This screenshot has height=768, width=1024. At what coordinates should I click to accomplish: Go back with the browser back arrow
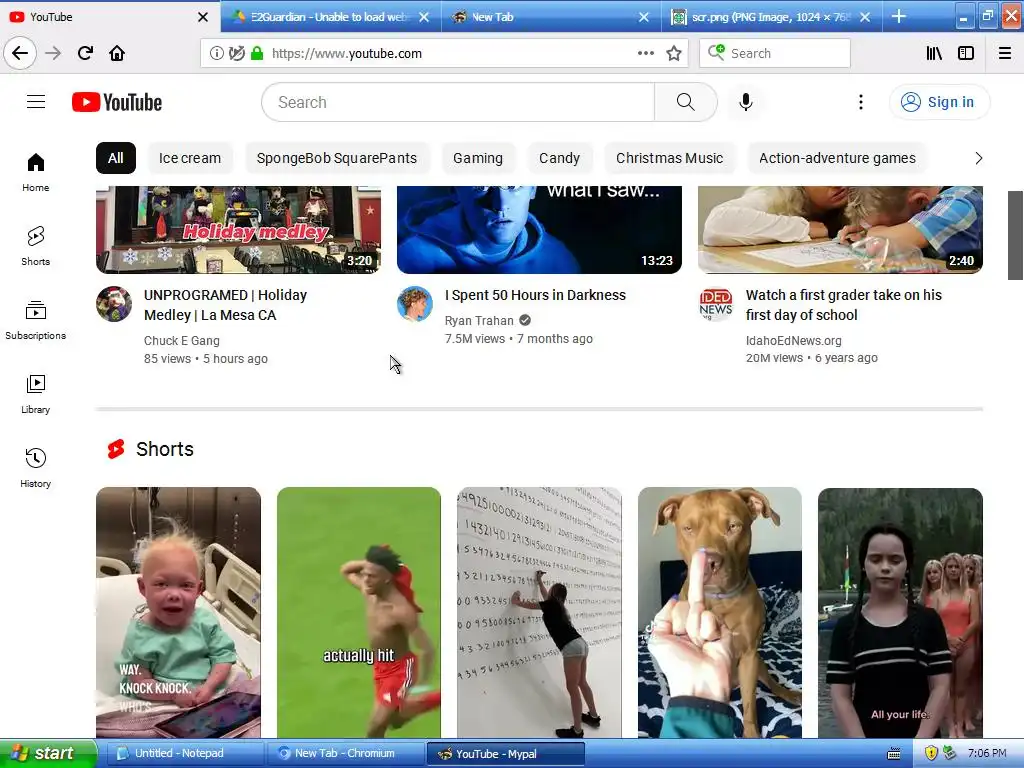pos(20,53)
